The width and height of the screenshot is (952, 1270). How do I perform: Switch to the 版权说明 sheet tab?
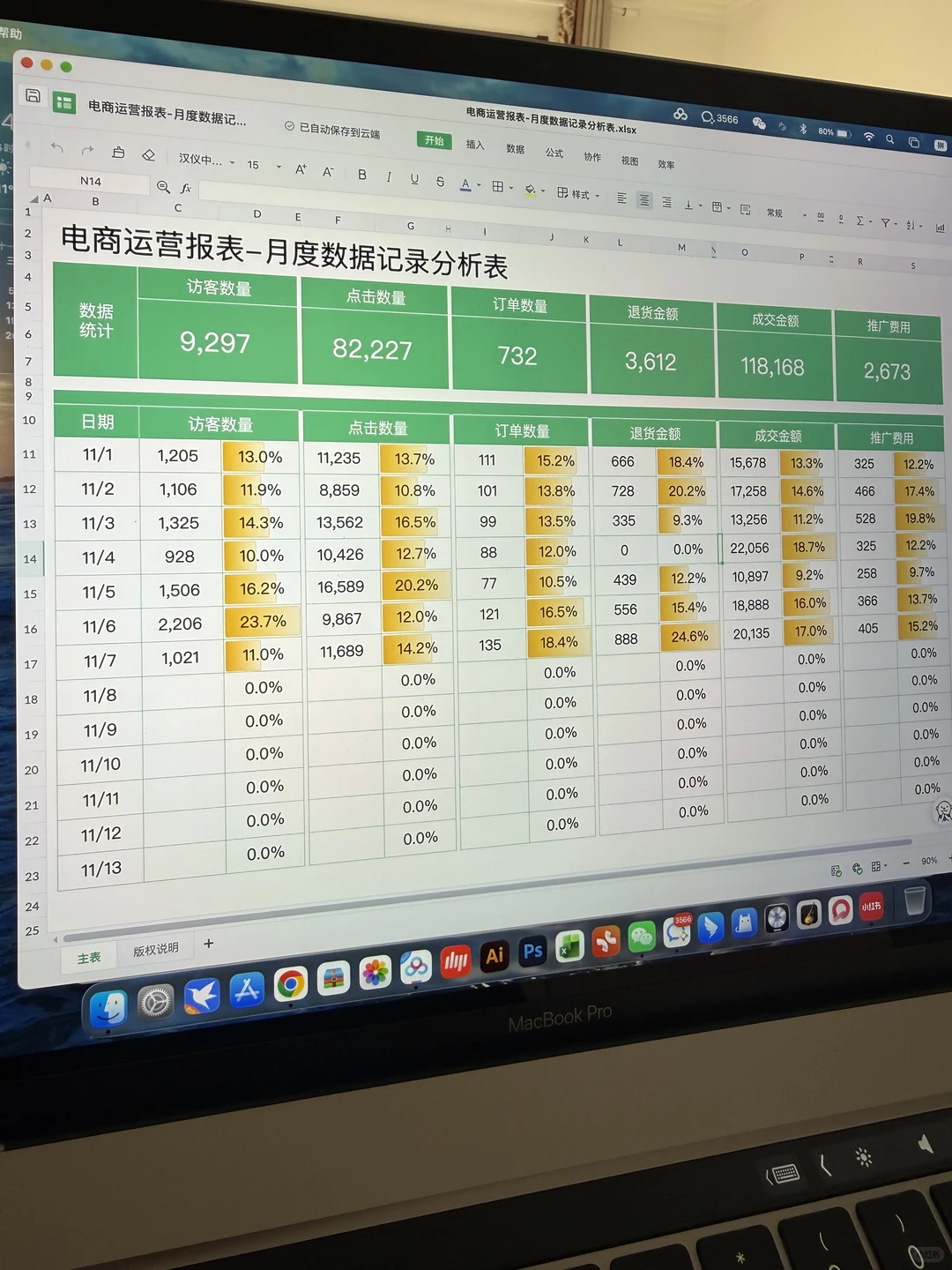click(155, 949)
